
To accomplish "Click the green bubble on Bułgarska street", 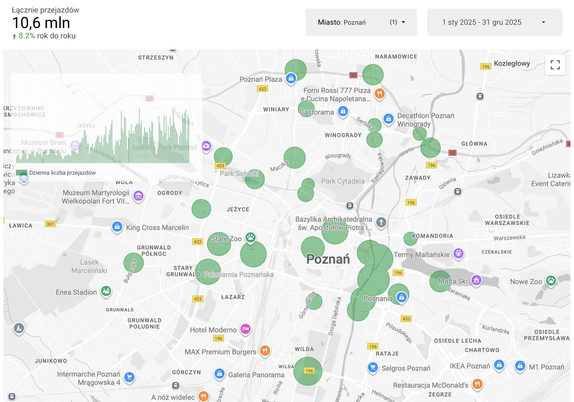I will [x=134, y=263].
